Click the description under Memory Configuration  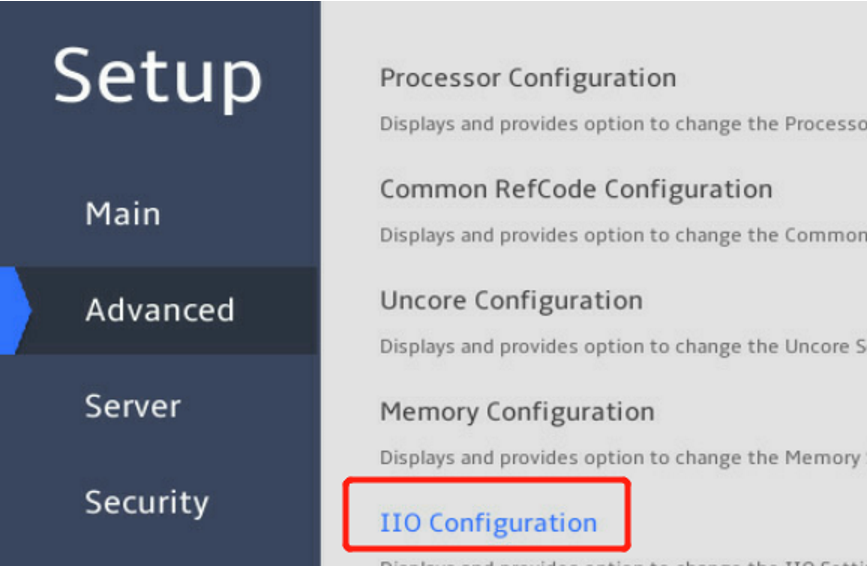[x=620, y=458]
